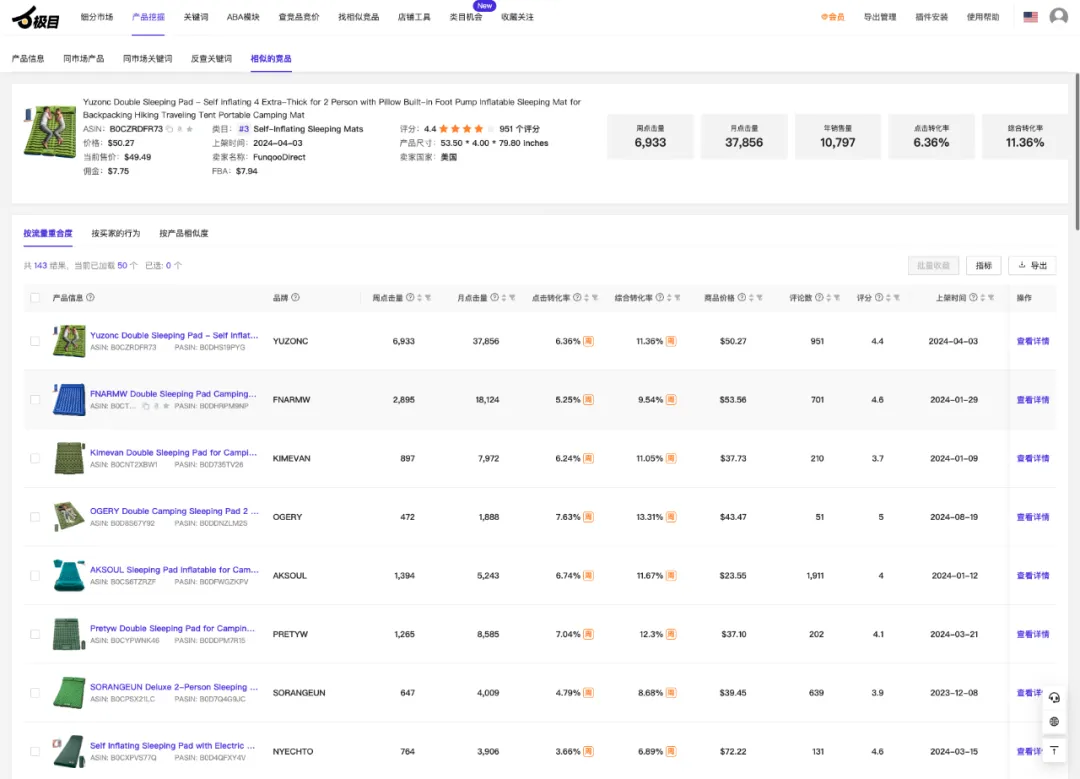
Task: Check the FNARMW Double Sleeping Pad row
Action: click(35, 399)
